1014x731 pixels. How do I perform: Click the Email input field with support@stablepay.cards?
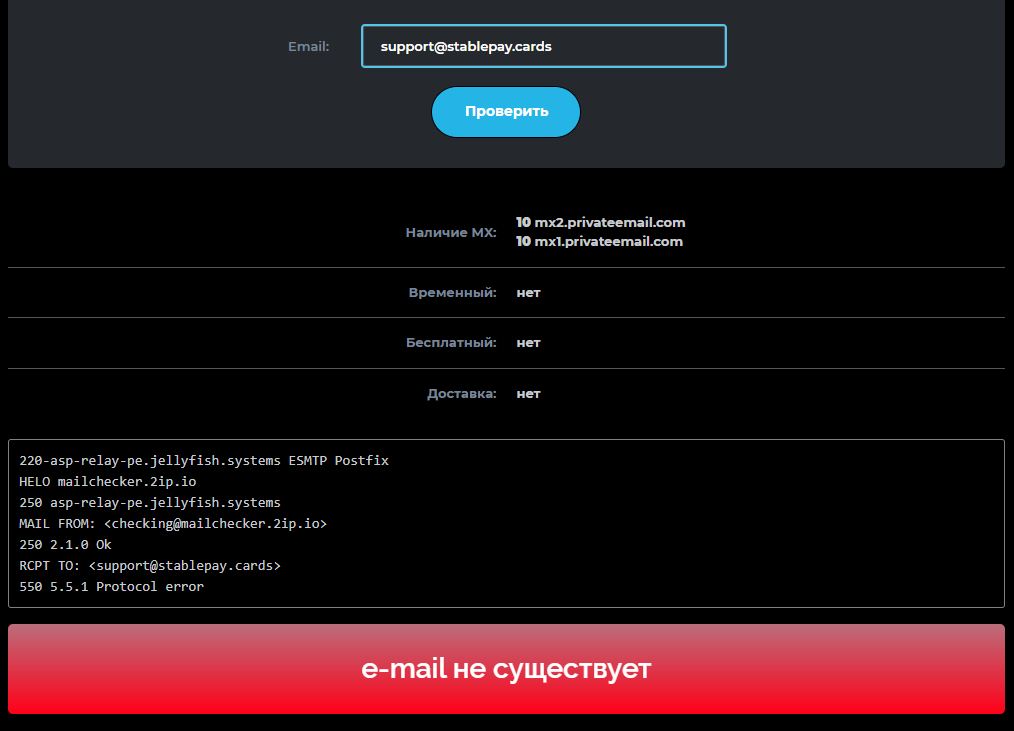(543, 46)
